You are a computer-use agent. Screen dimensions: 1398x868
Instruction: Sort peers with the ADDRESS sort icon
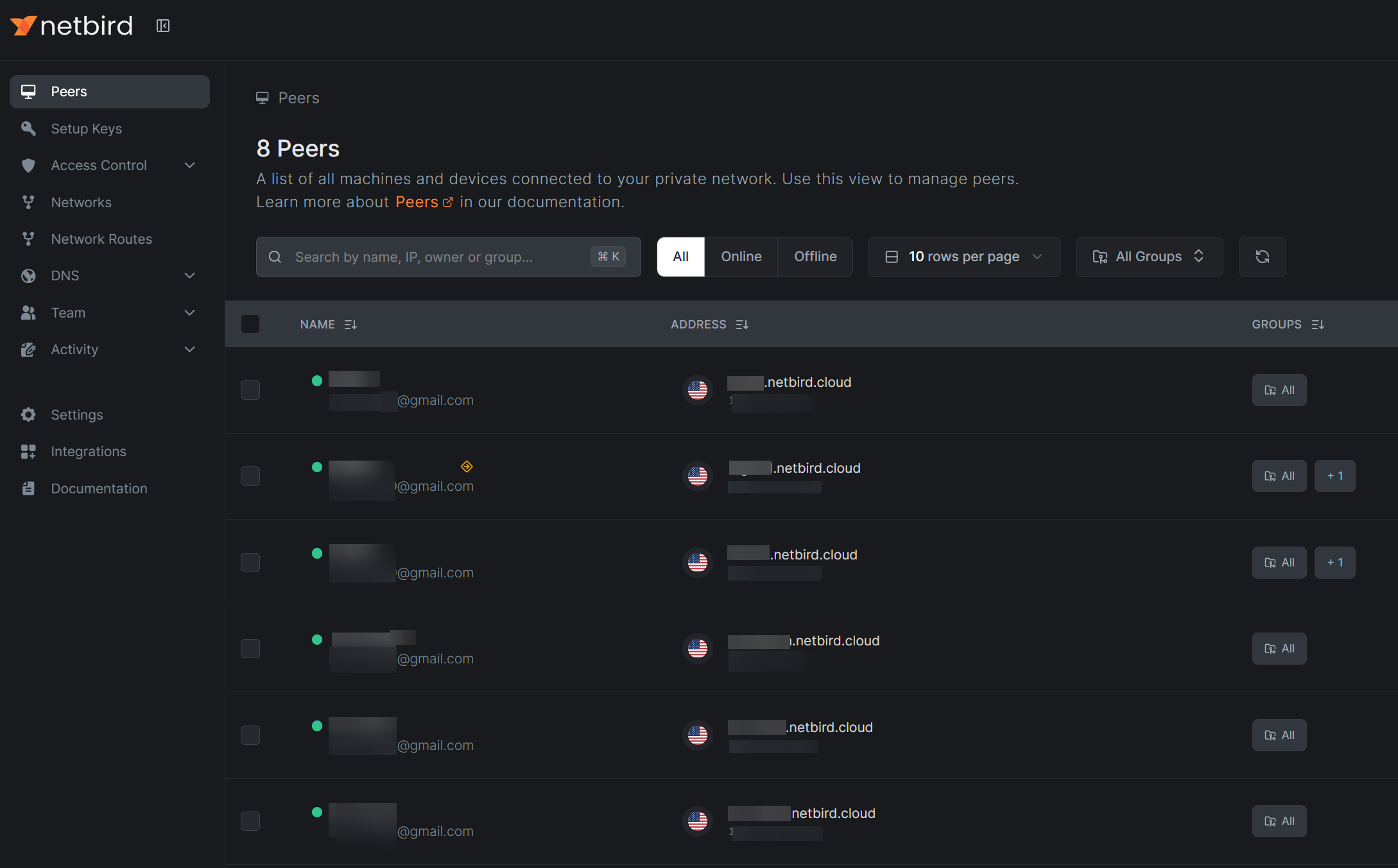(742, 325)
